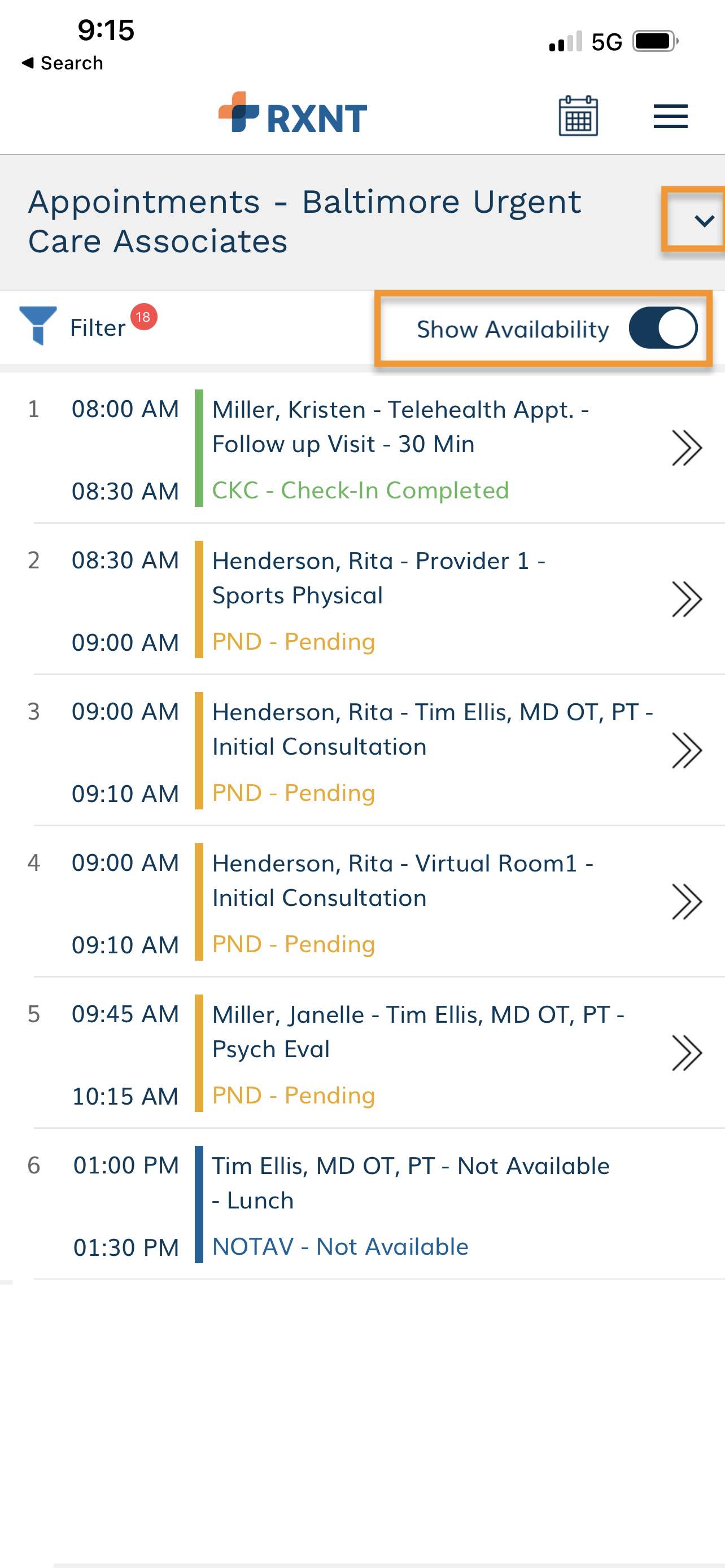Open the hamburger menu

coord(670,116)
